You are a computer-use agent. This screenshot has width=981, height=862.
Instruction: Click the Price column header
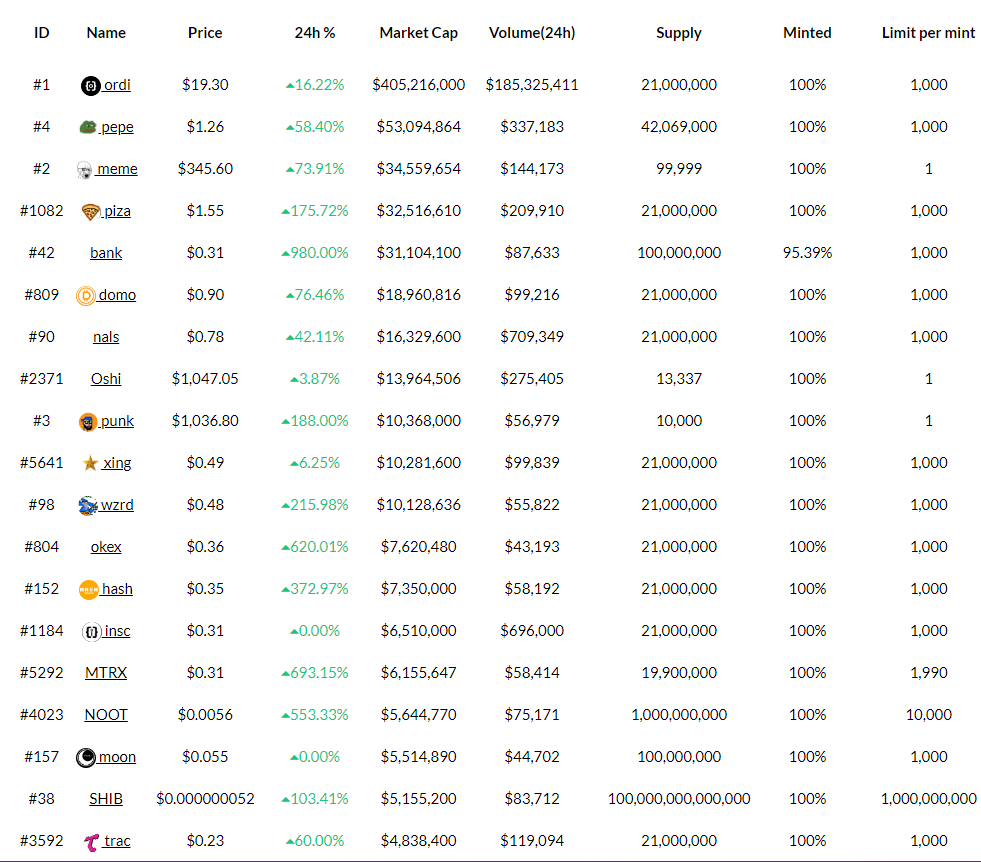pos(205,33)
